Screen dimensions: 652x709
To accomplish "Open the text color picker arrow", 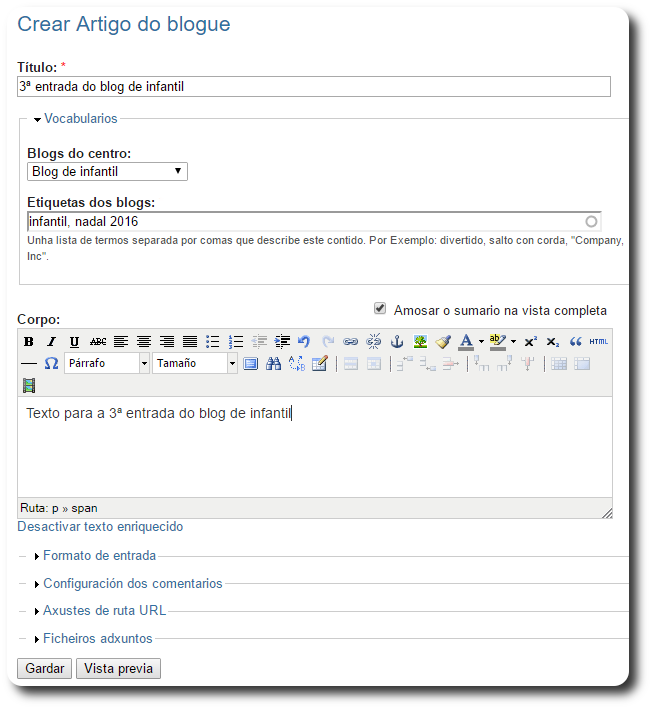I will click(x=481, y=341).
